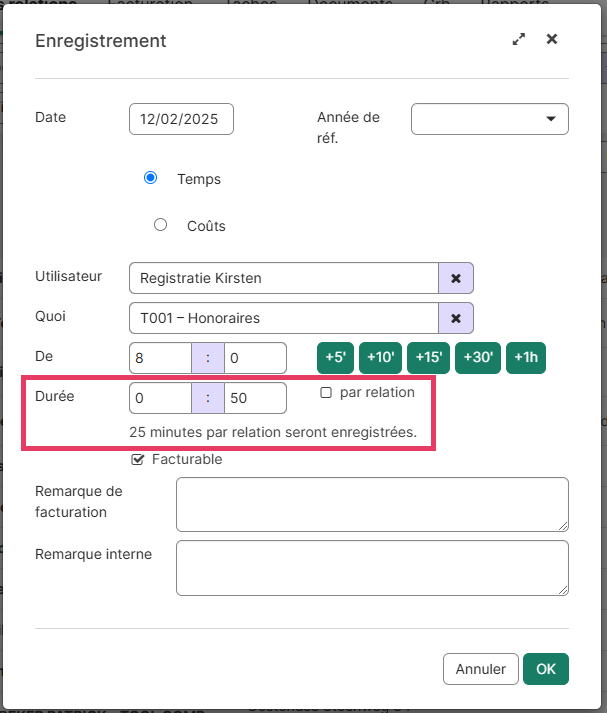Clear the Utilisateur field with the X icon

[456, 278]
